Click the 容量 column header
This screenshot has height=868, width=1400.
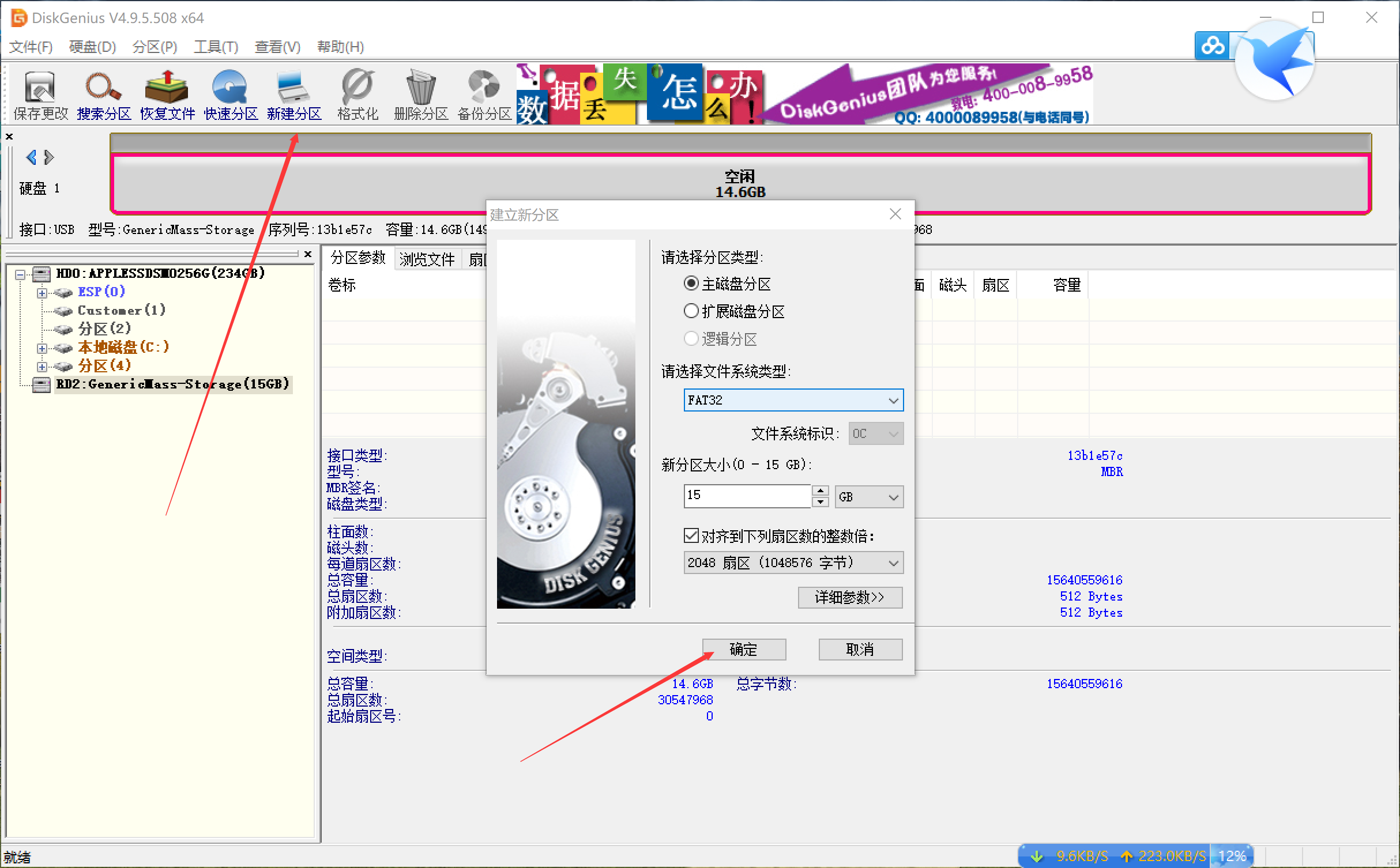point(1053,285)
